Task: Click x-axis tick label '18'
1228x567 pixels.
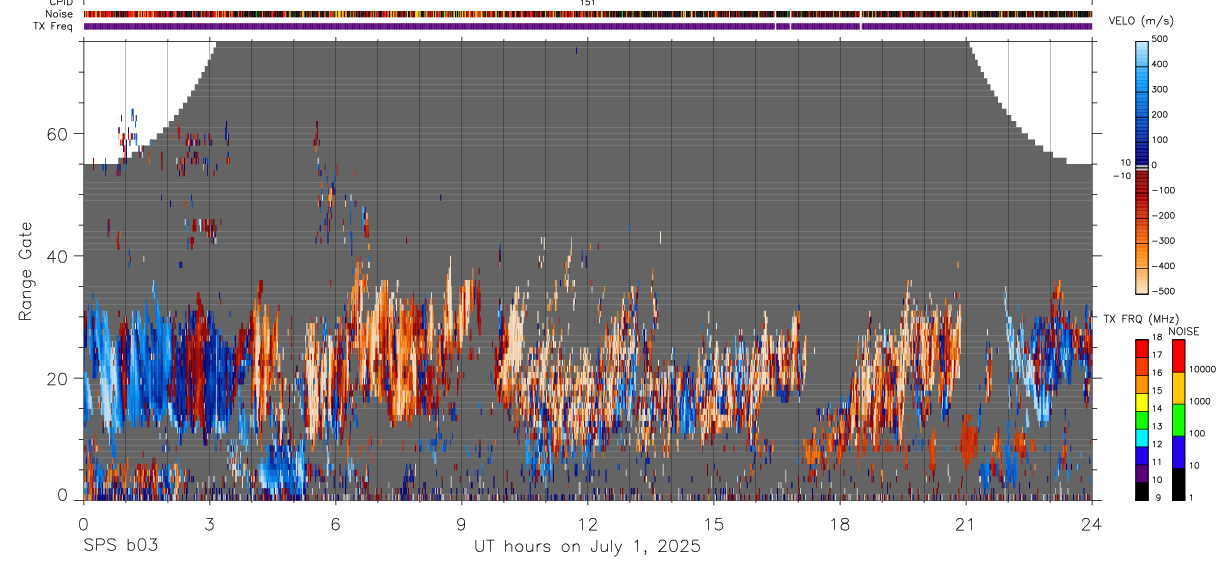Action: coord(840,524)
